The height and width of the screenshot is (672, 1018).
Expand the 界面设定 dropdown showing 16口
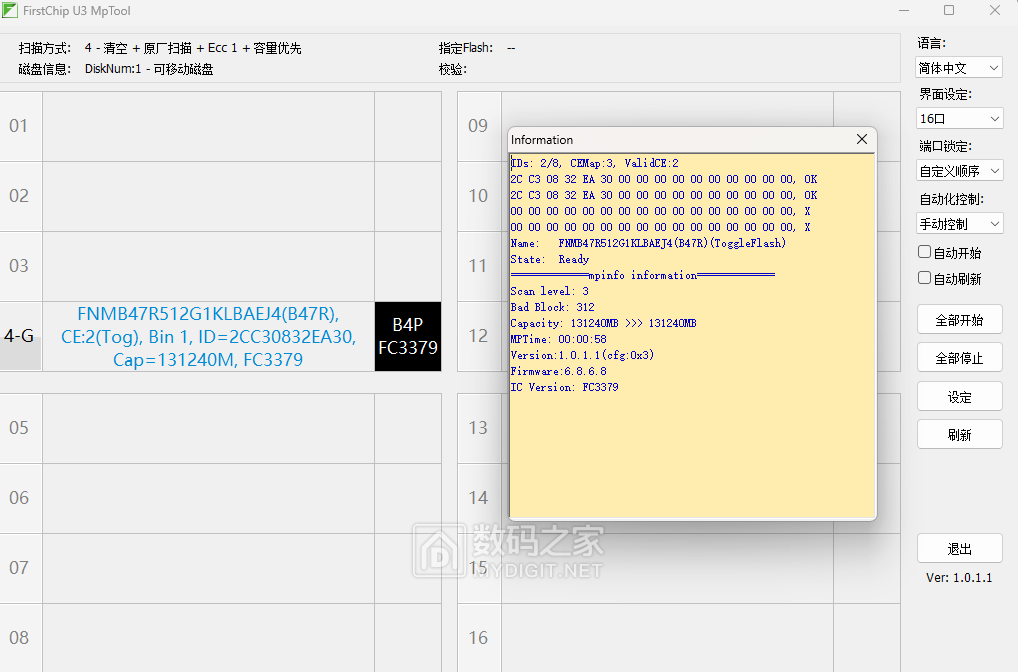tap(959, 119)
